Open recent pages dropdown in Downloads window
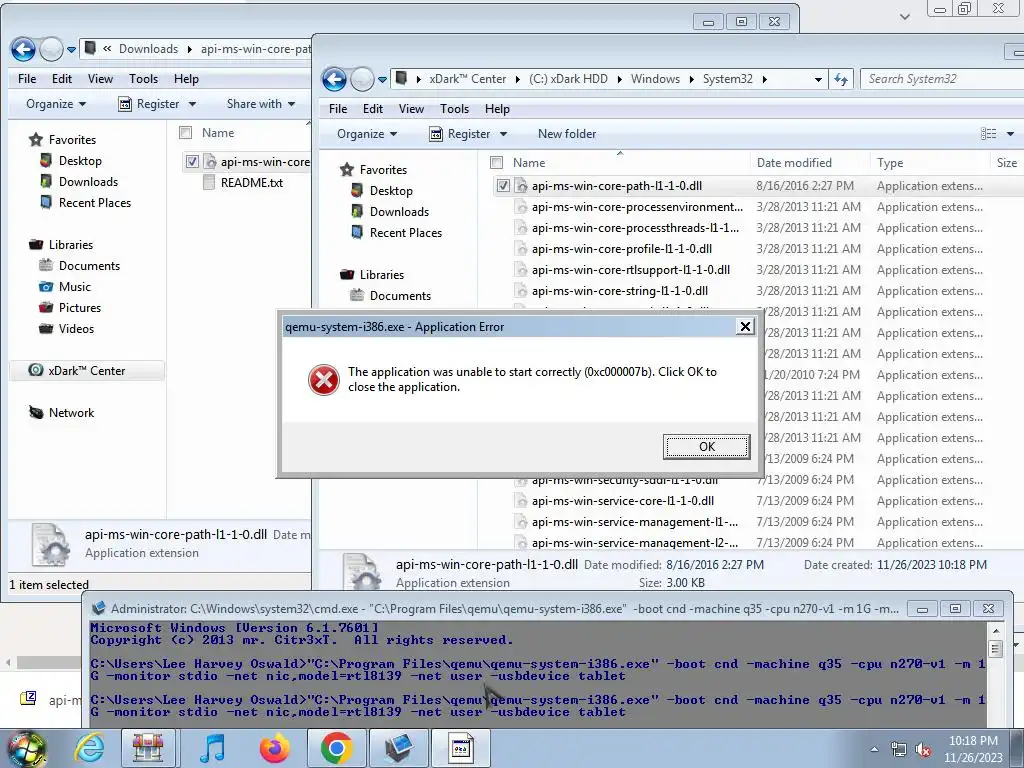 [x=71, y=50]
